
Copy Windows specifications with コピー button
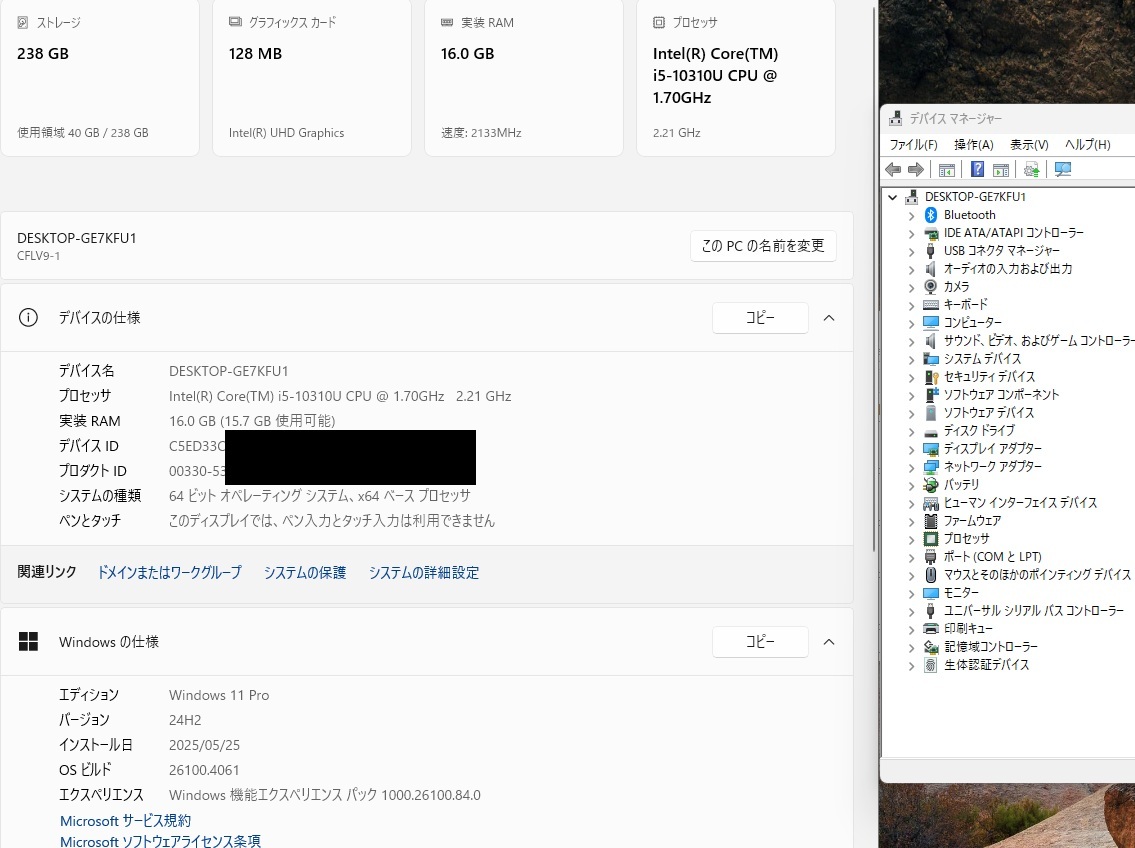point(760,642)
